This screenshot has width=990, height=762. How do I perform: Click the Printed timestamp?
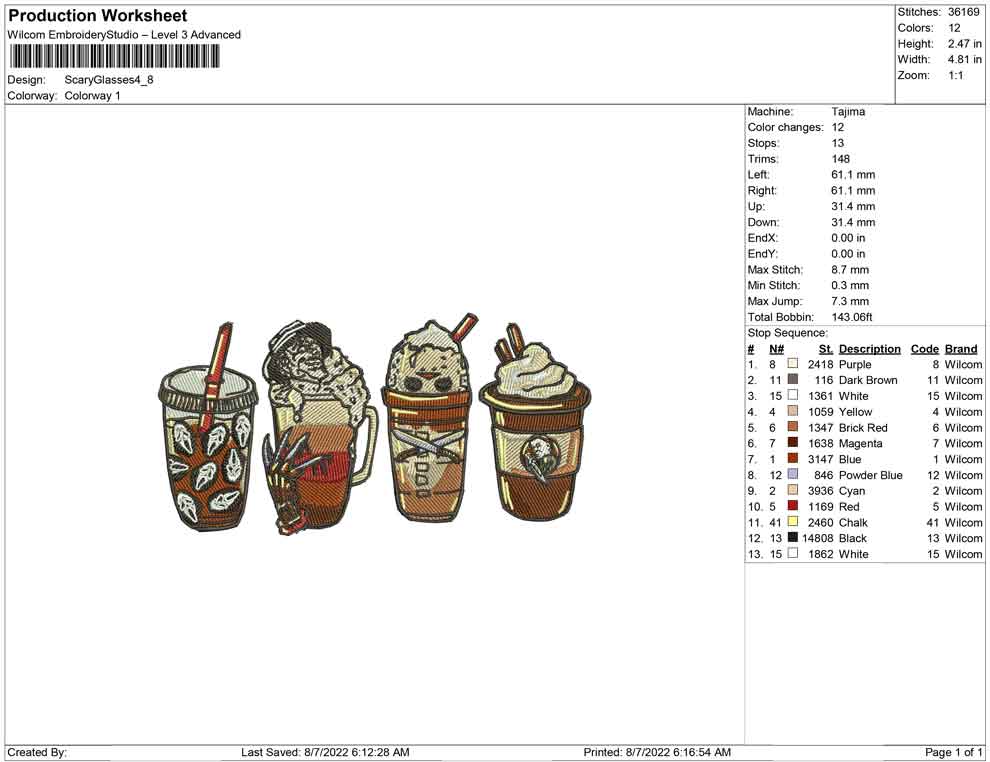click(x=657, y=752)
